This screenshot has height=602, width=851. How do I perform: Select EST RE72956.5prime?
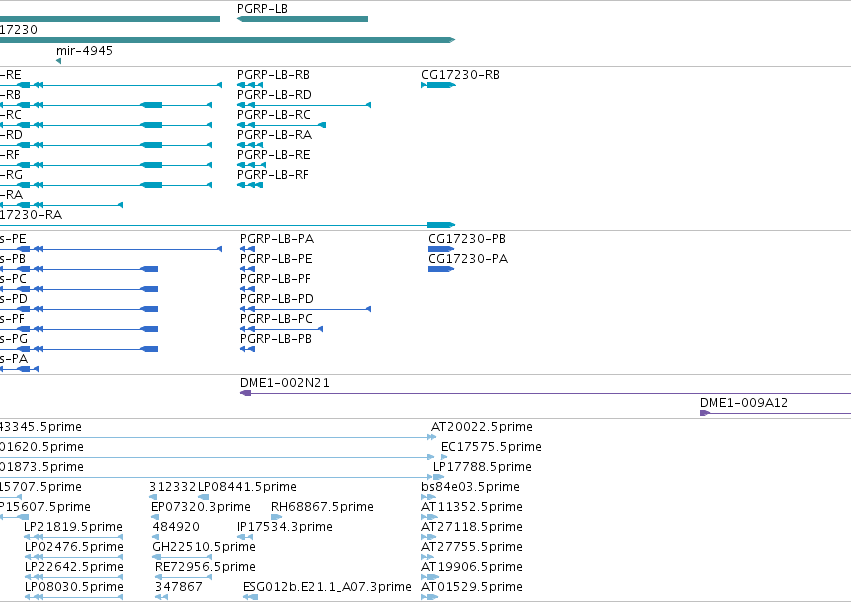pos(205,567)
